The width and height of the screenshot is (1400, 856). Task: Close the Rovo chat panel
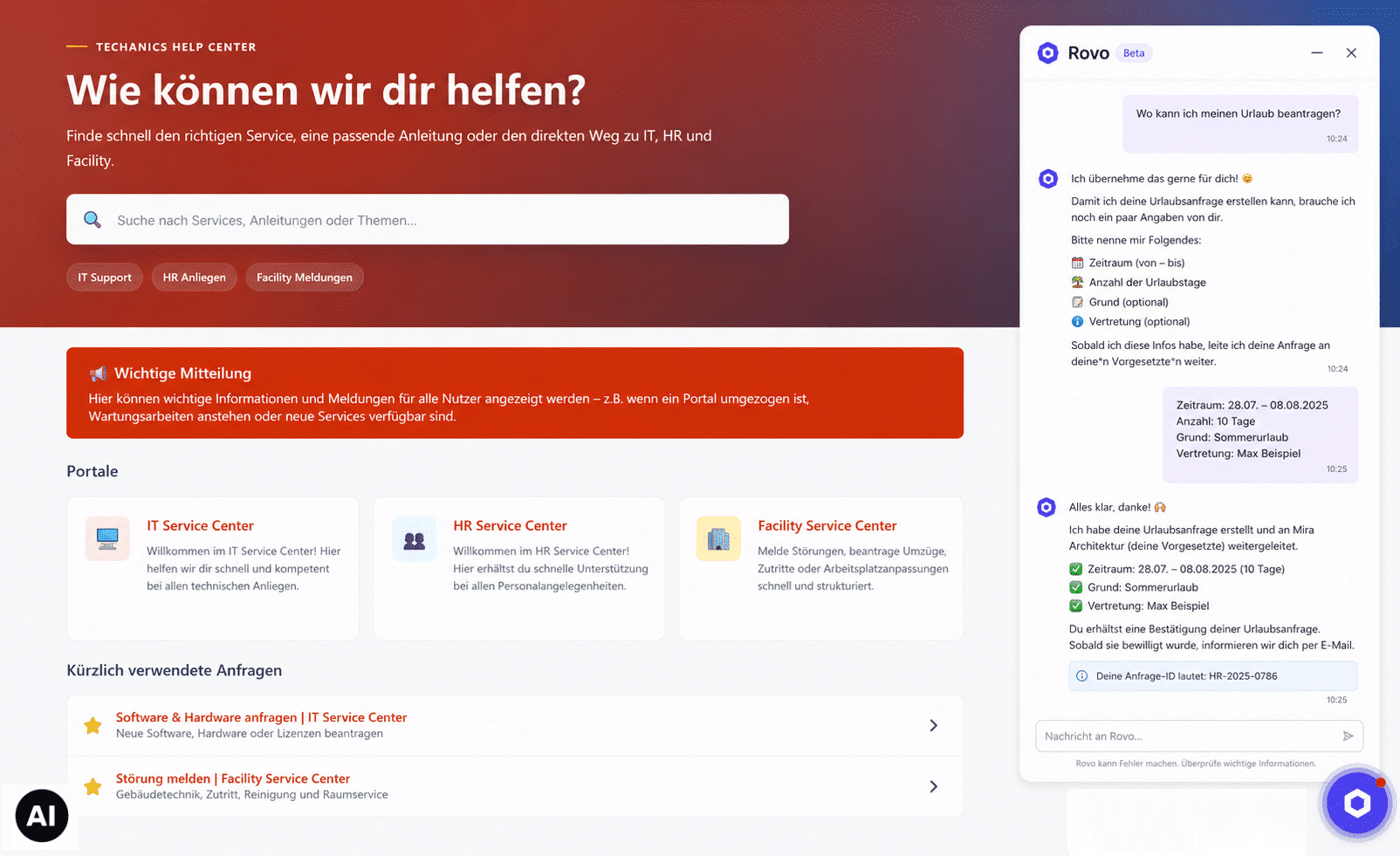(1351, 53)
